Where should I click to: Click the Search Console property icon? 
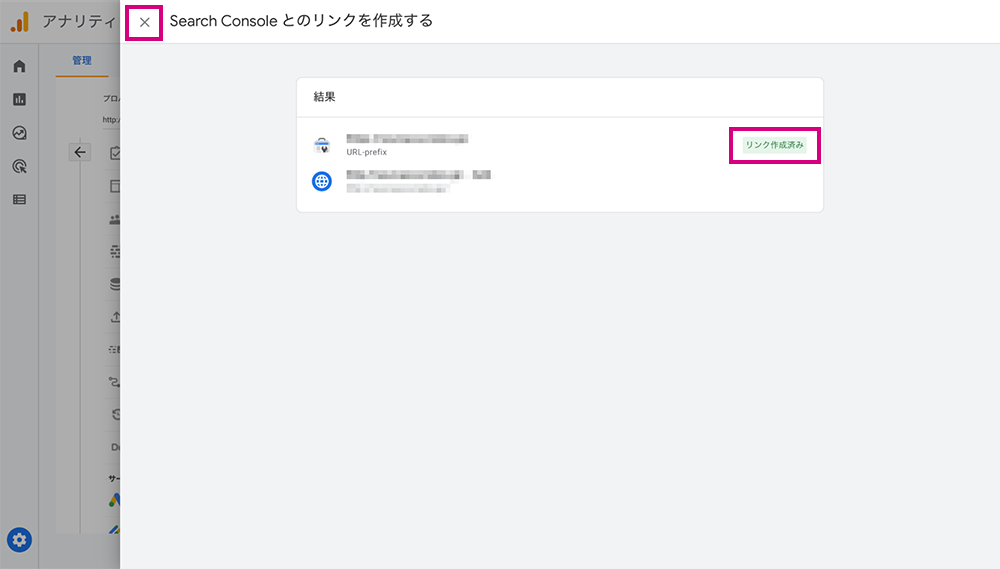(322, 145)
